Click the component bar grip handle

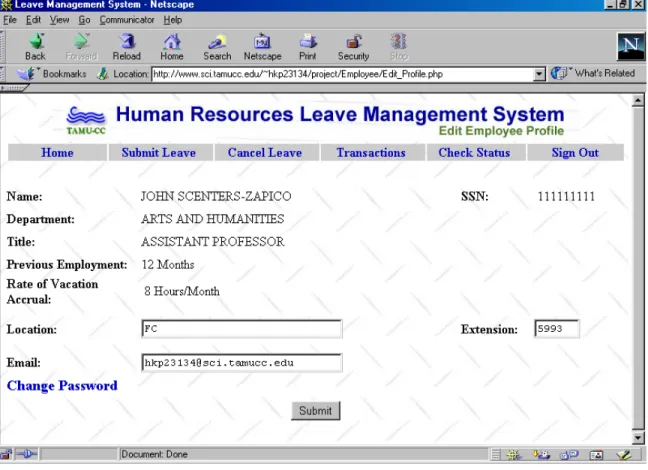496,455
